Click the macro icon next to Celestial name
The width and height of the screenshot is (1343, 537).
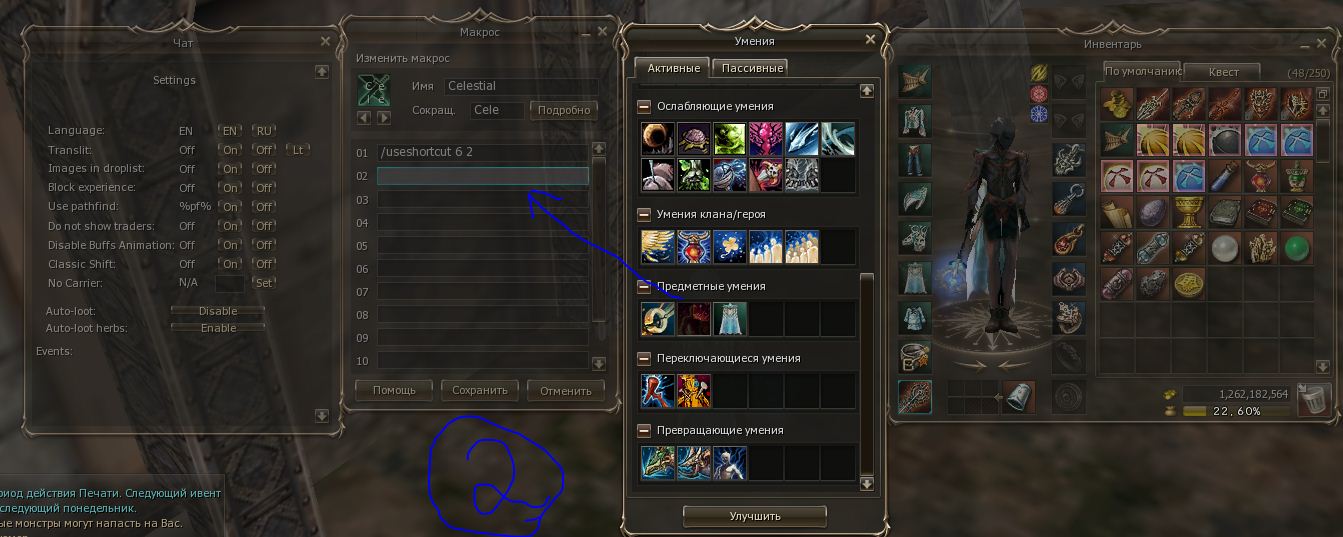pyautogui.click(x=374, y=91)
